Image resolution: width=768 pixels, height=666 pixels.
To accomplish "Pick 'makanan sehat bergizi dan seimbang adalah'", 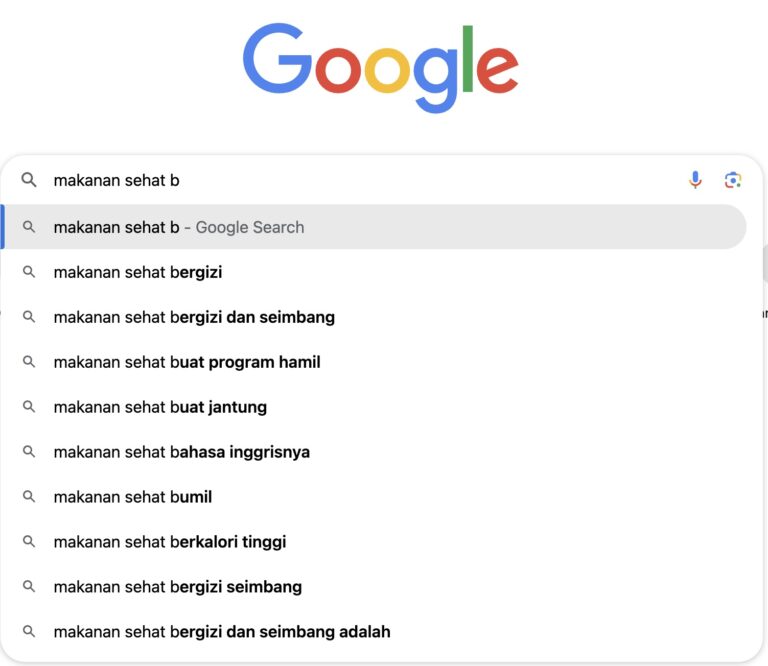I will pyautogui.click(x=222, y=632).
